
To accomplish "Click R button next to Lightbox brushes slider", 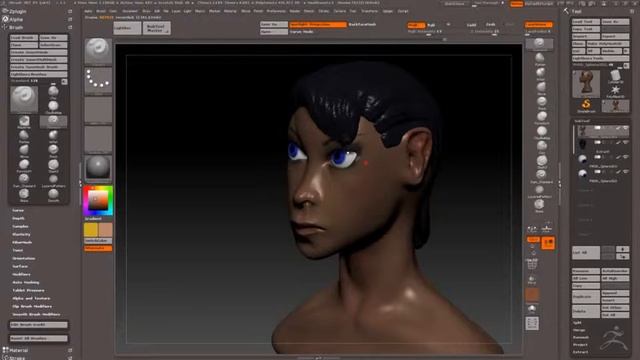I will click(64, 82).
